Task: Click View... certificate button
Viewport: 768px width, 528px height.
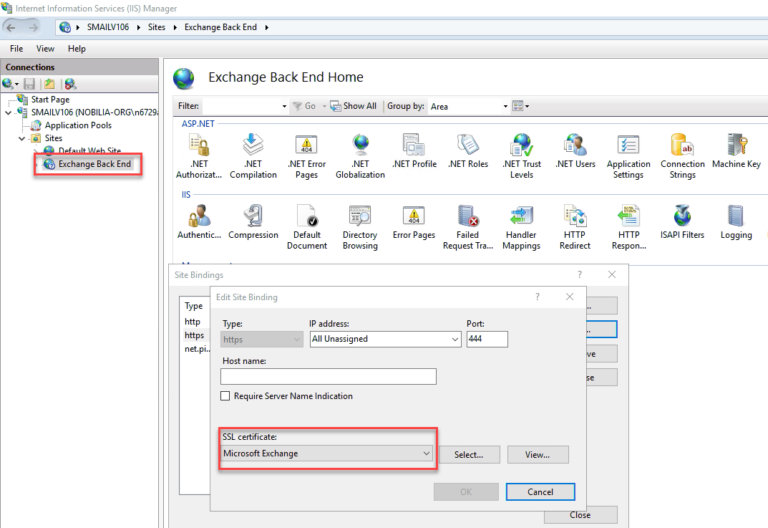Action: tap(537, 455)
